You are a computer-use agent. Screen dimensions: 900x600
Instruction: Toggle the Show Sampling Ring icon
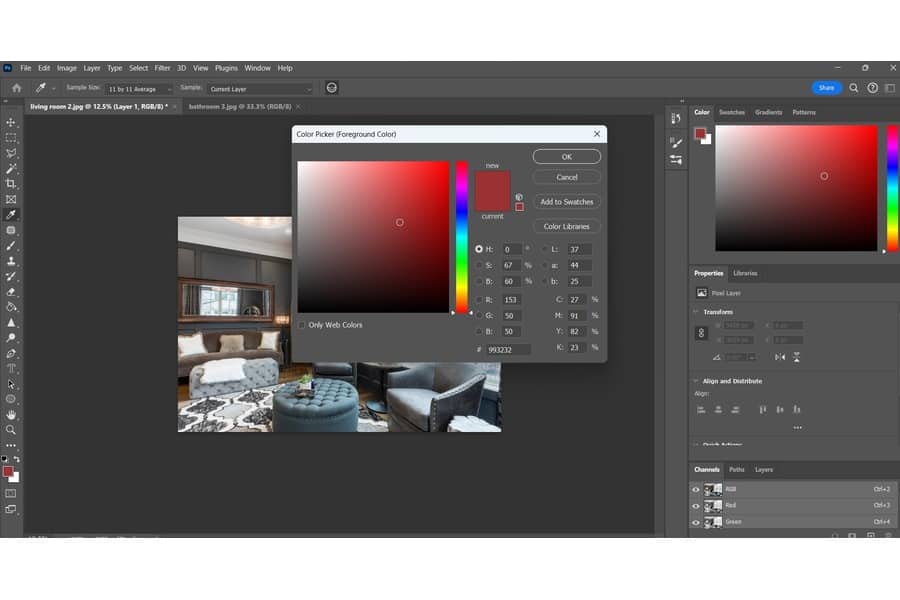click(x=332, y=88)
